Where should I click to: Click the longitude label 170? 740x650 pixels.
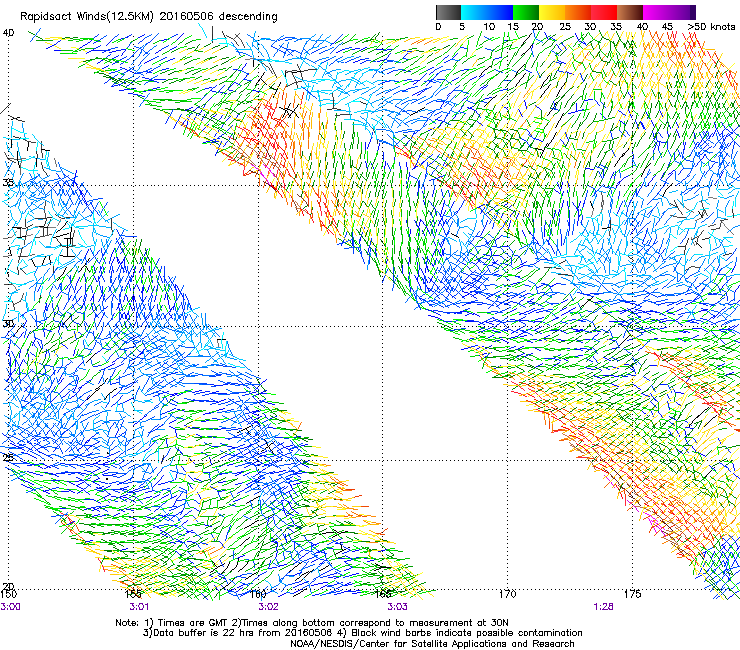click(507, 594)
